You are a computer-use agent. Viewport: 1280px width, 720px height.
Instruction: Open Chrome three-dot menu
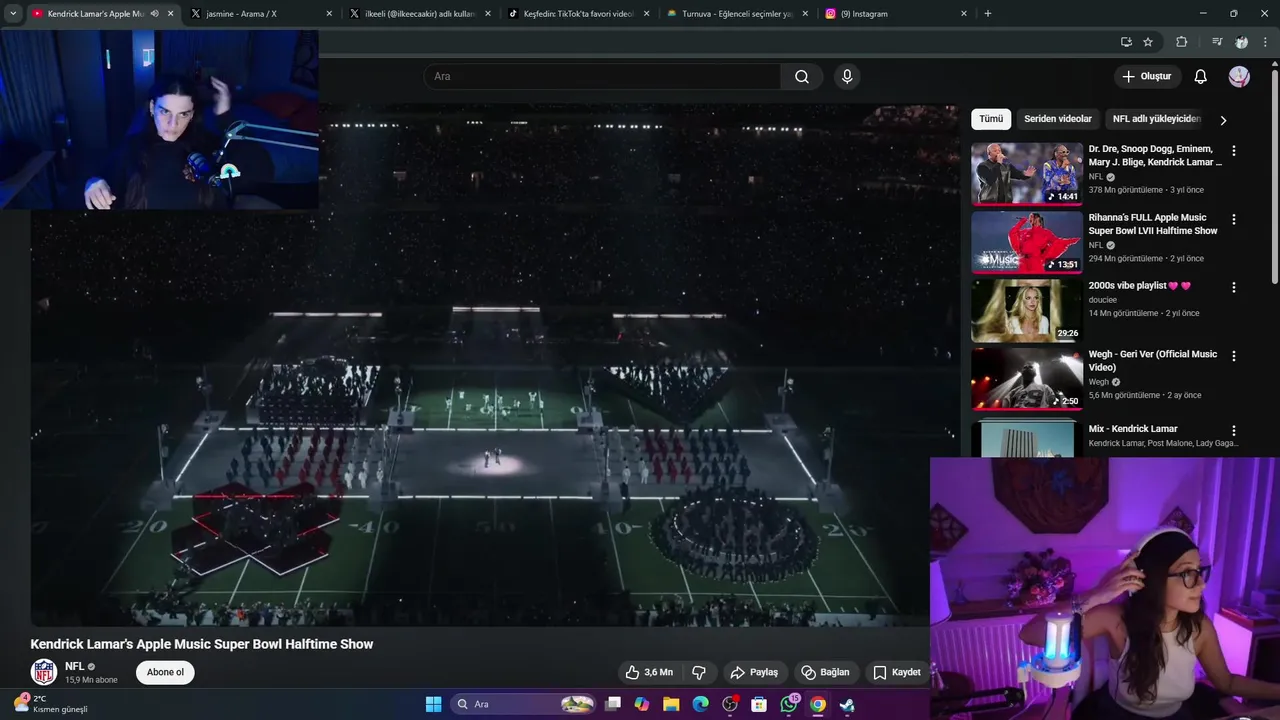pyautogui.click(x=1266, y=42)
